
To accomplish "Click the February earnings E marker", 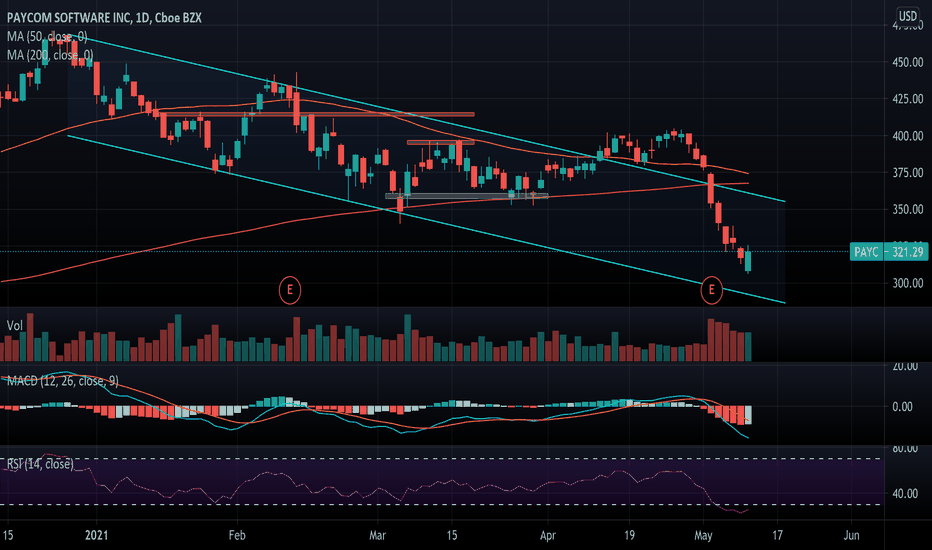I will [x=289, y=290].
